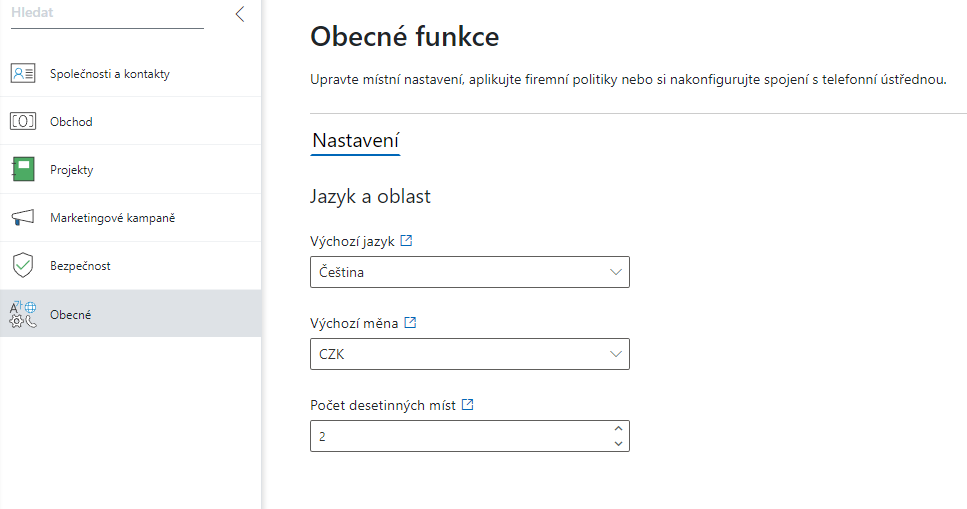The width and height of the screenshot is (967, 509).
Task: Increase decimal places with the up arrow
Action: coord(618,429)
